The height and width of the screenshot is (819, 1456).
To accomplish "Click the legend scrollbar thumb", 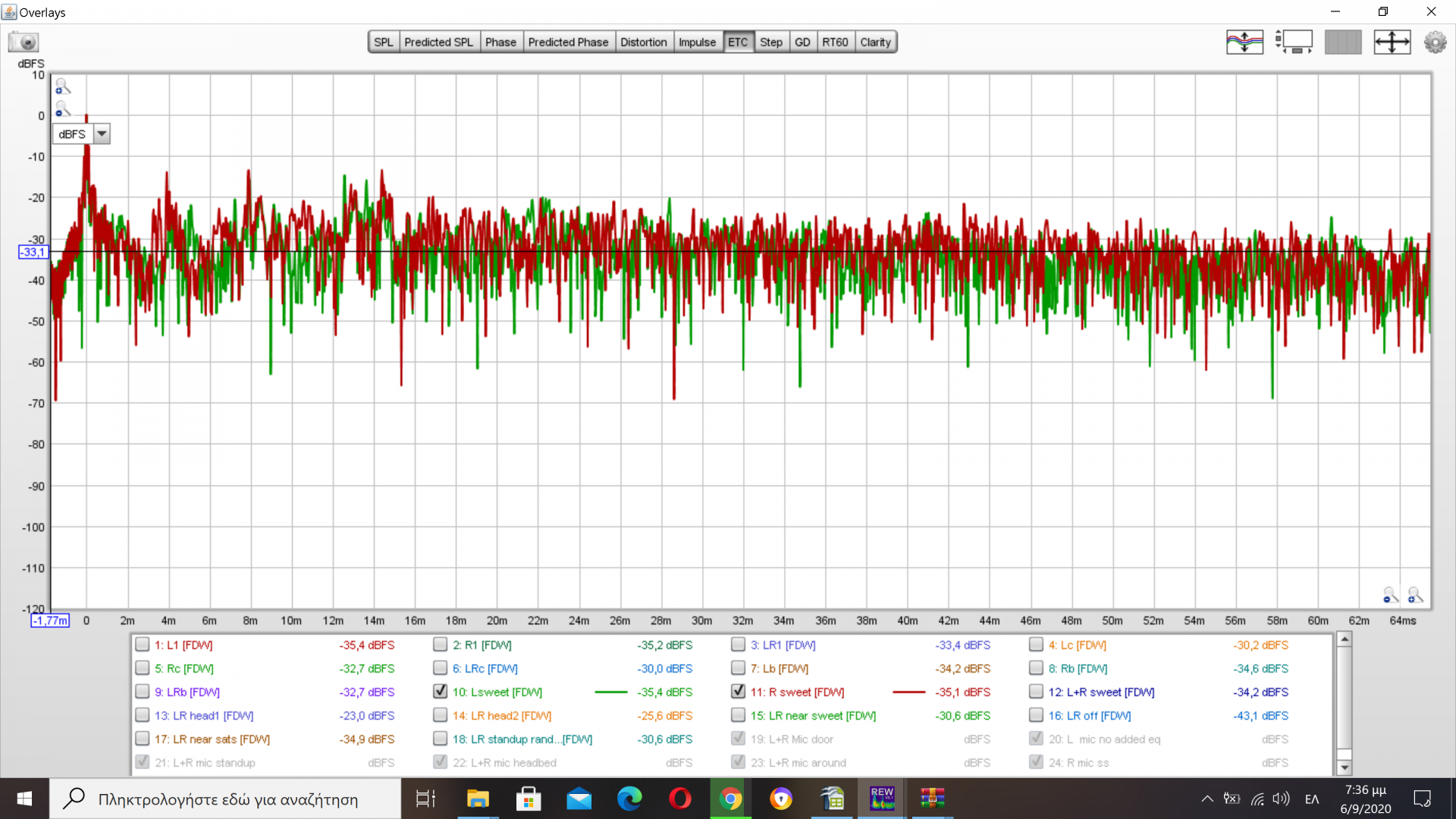I will (1345, 698).
